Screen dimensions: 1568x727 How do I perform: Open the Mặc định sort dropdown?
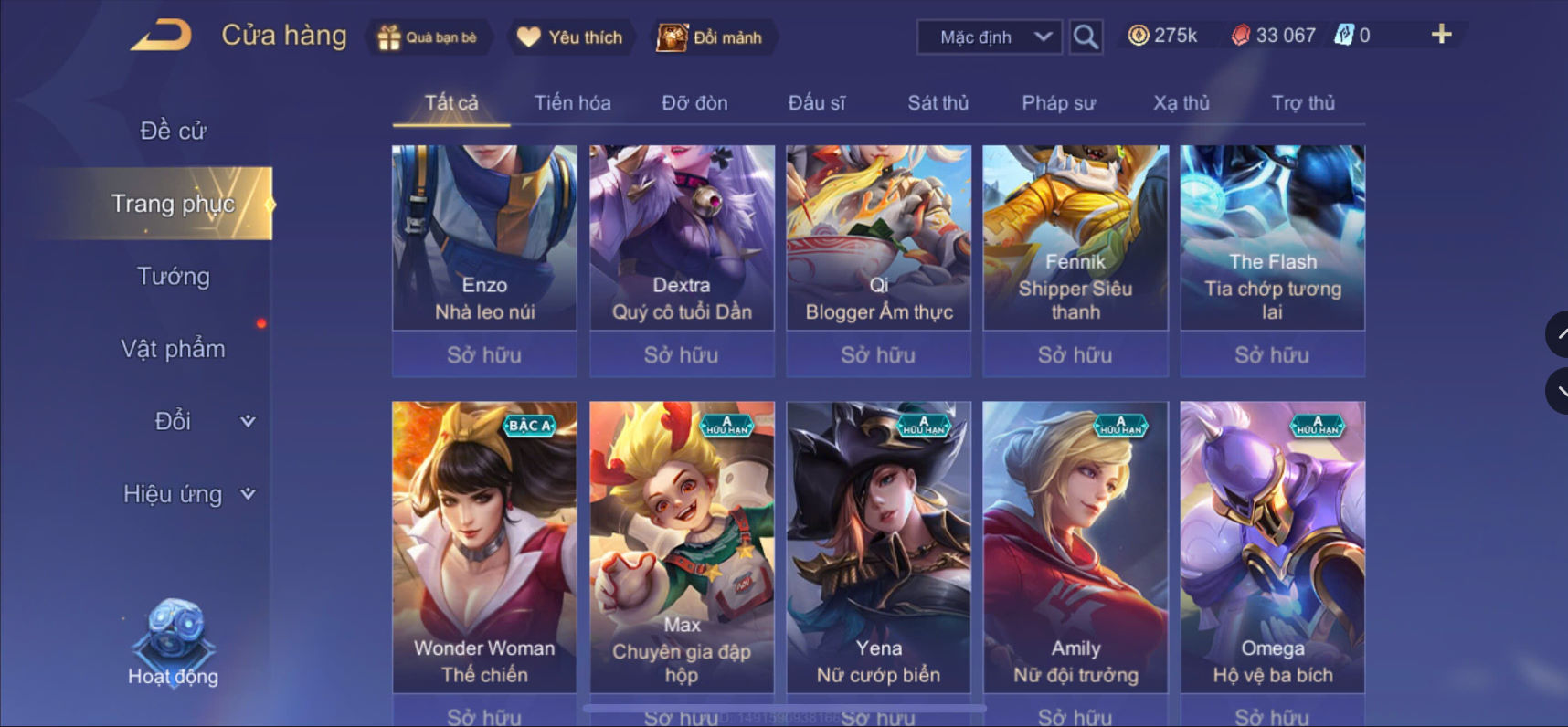[990, 37]
